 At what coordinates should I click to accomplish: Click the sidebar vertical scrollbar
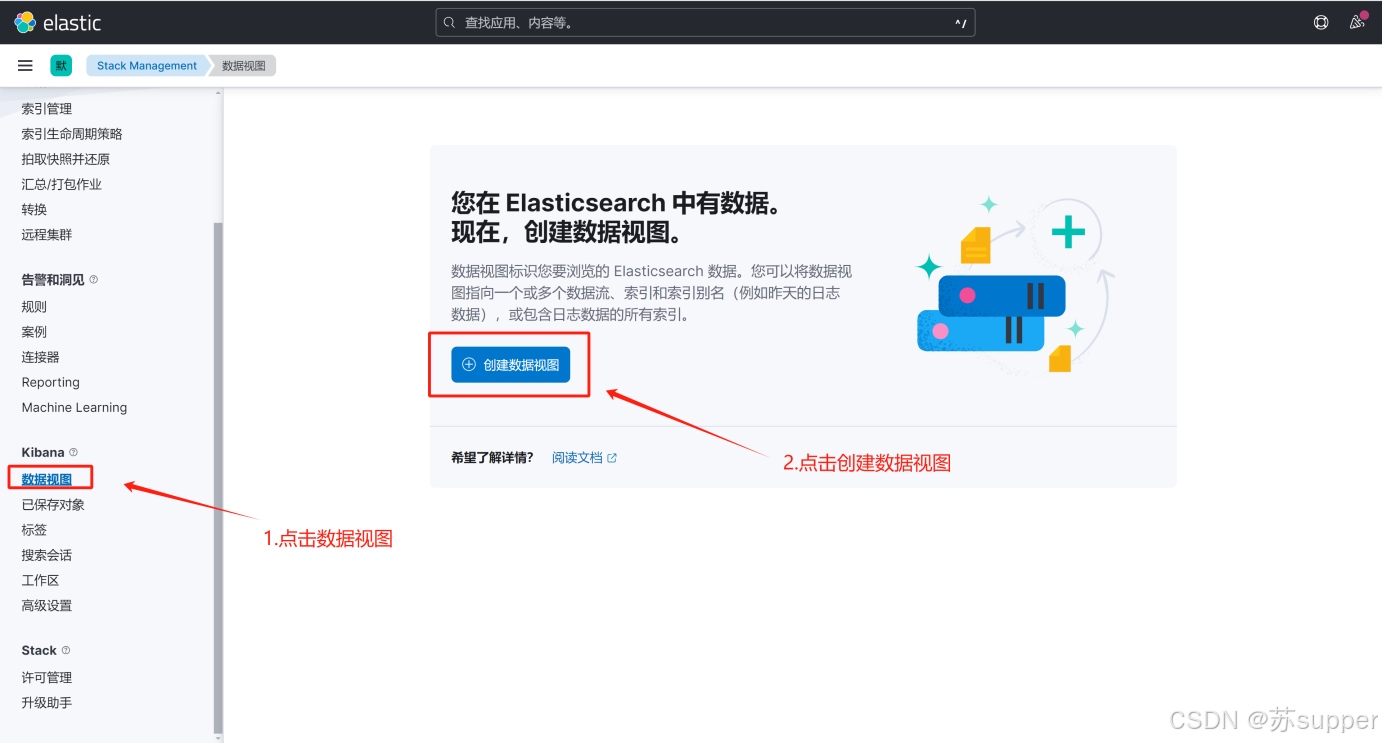pyautogui.click(x=218, y=478)
